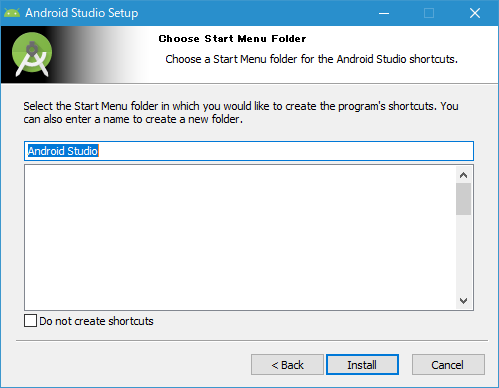
Task: Click the 'Do not create shortcuts' label text
Action: 96,321
